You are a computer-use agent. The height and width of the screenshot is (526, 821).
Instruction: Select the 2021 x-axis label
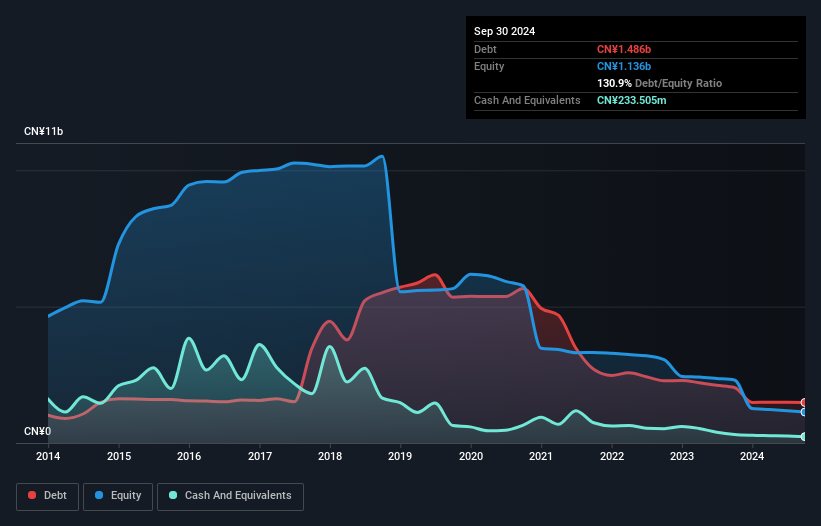[541, 456]
